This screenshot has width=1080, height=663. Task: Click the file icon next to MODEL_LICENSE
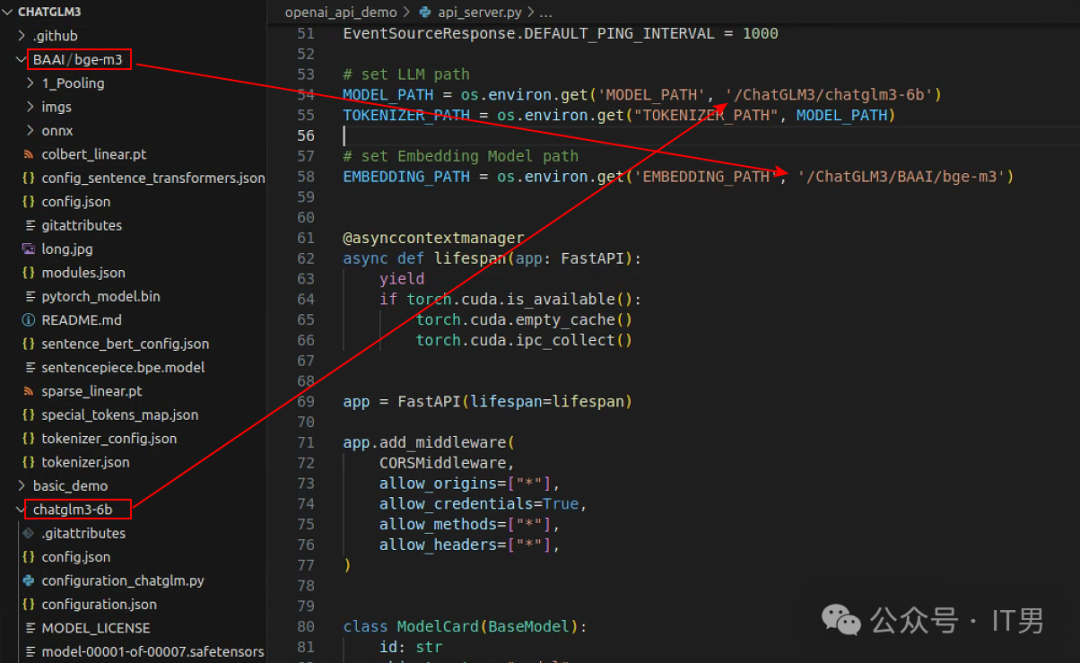pyautogui.click(x=29, y=628)
